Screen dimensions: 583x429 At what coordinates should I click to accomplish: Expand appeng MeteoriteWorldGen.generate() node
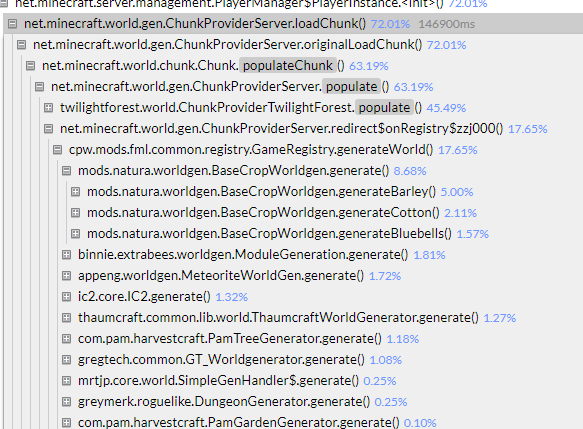point(66,276)
